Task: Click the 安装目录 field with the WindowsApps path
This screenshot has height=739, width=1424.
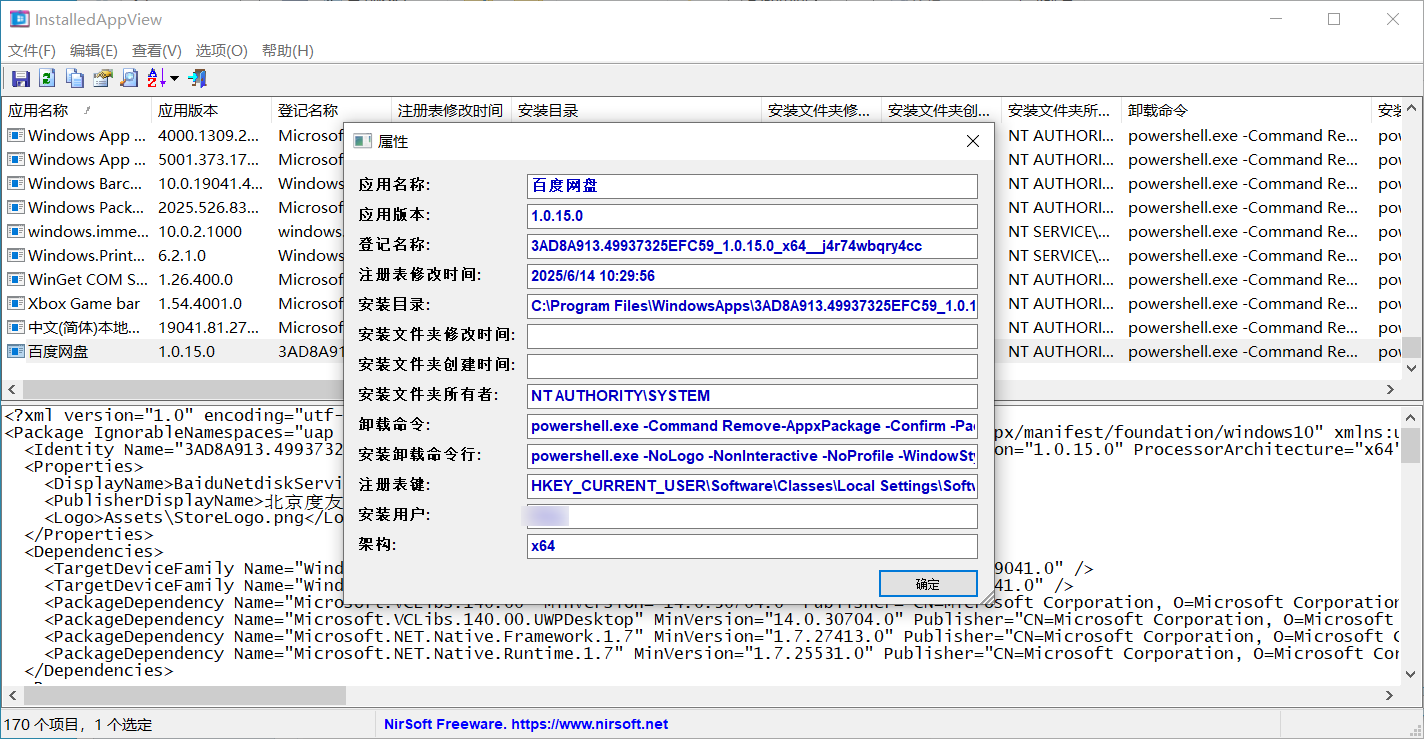Action: pos(752,306)
